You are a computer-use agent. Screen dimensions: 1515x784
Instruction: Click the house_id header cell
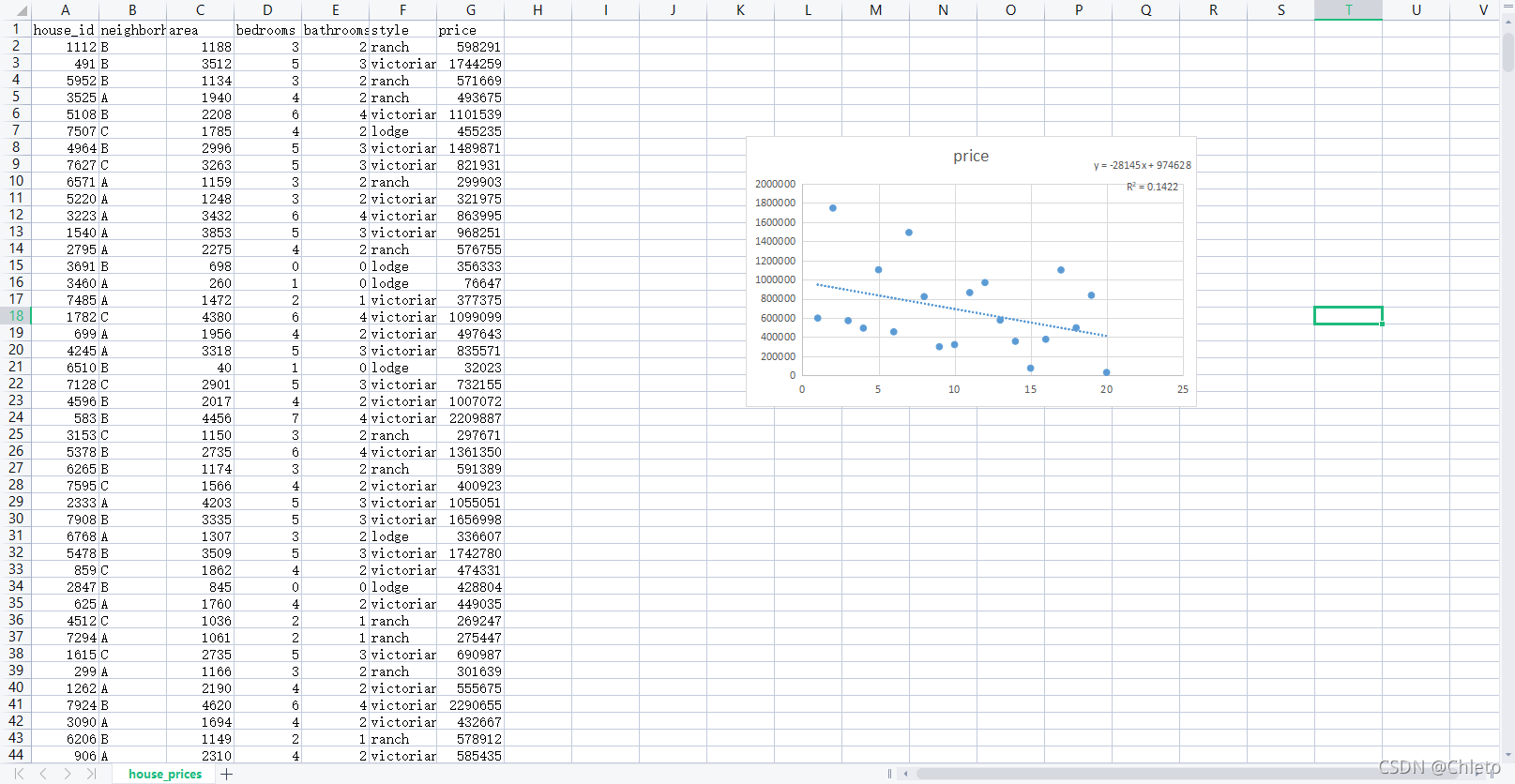[65, 30]
